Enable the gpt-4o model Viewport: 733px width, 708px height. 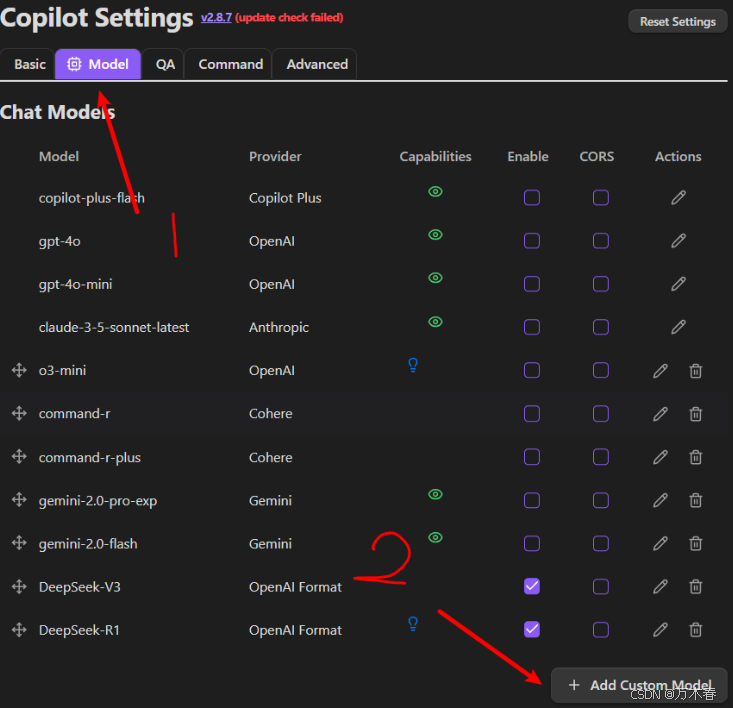[x=532, y=241]
